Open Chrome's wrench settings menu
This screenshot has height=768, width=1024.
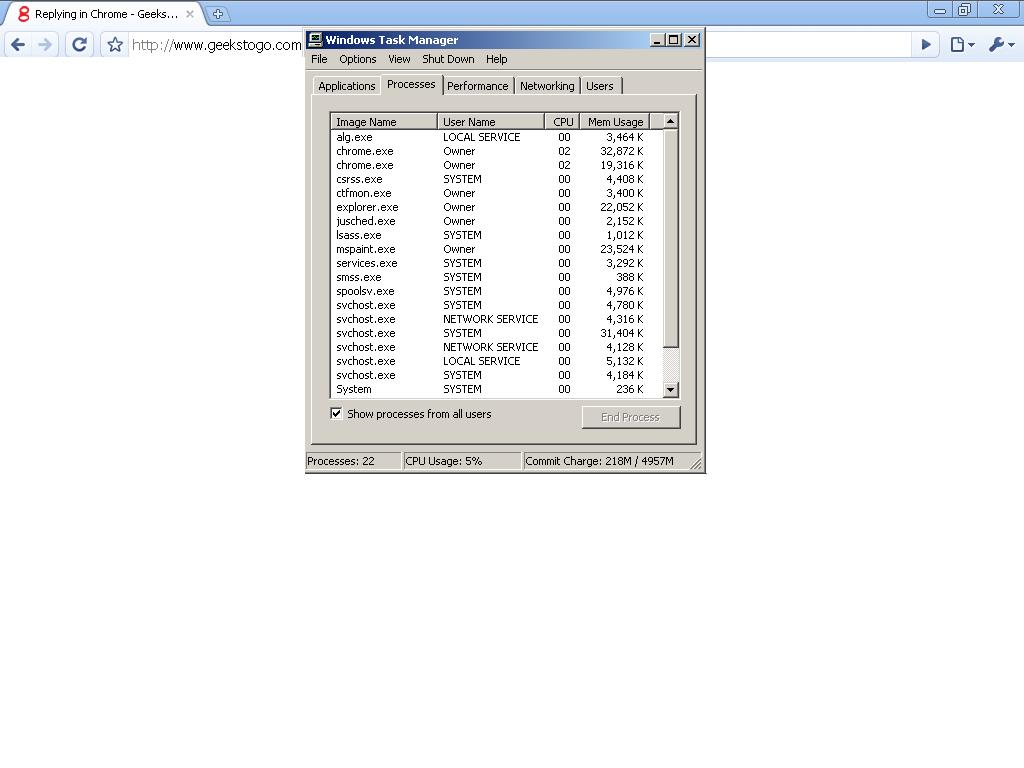(x=1001, y=44)
